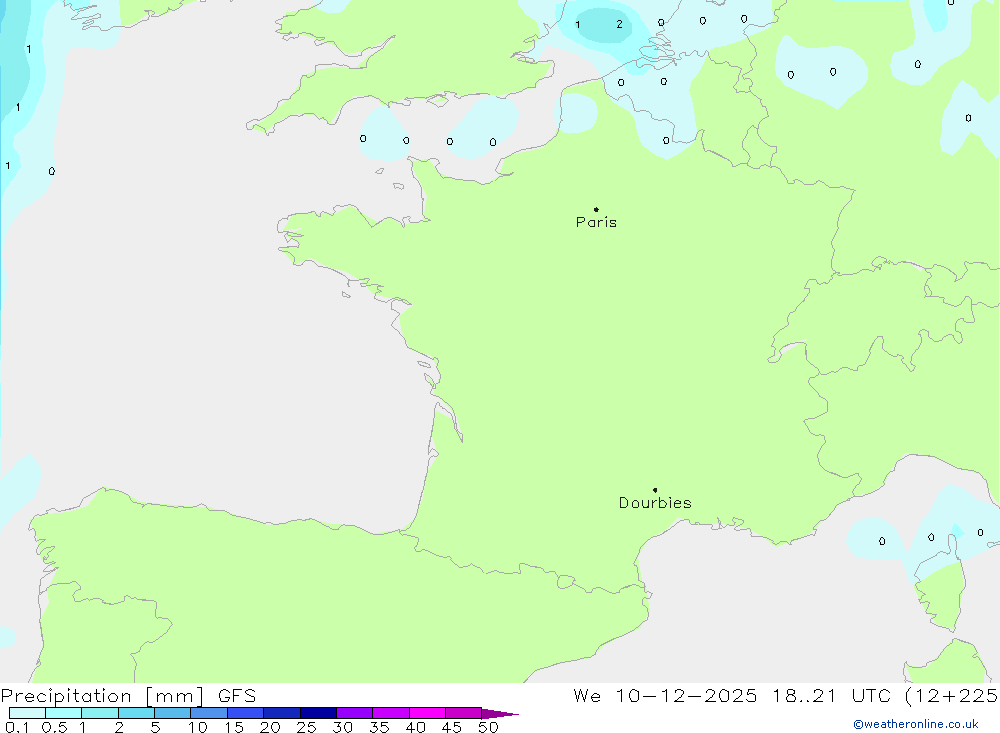Select the legend swatch between 5 and 10

point(172,713)
